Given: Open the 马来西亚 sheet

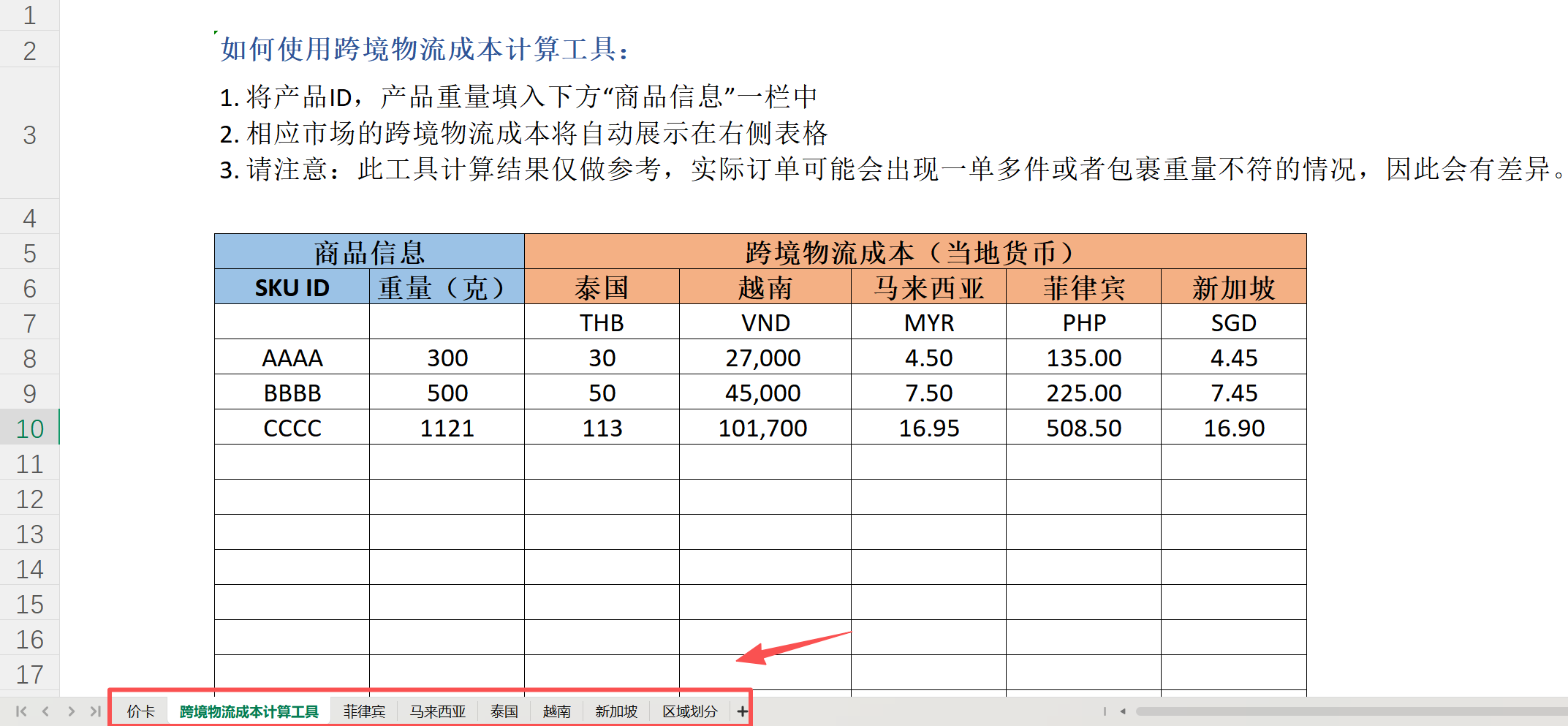Looking at the screenshot, I should point(437,710).
